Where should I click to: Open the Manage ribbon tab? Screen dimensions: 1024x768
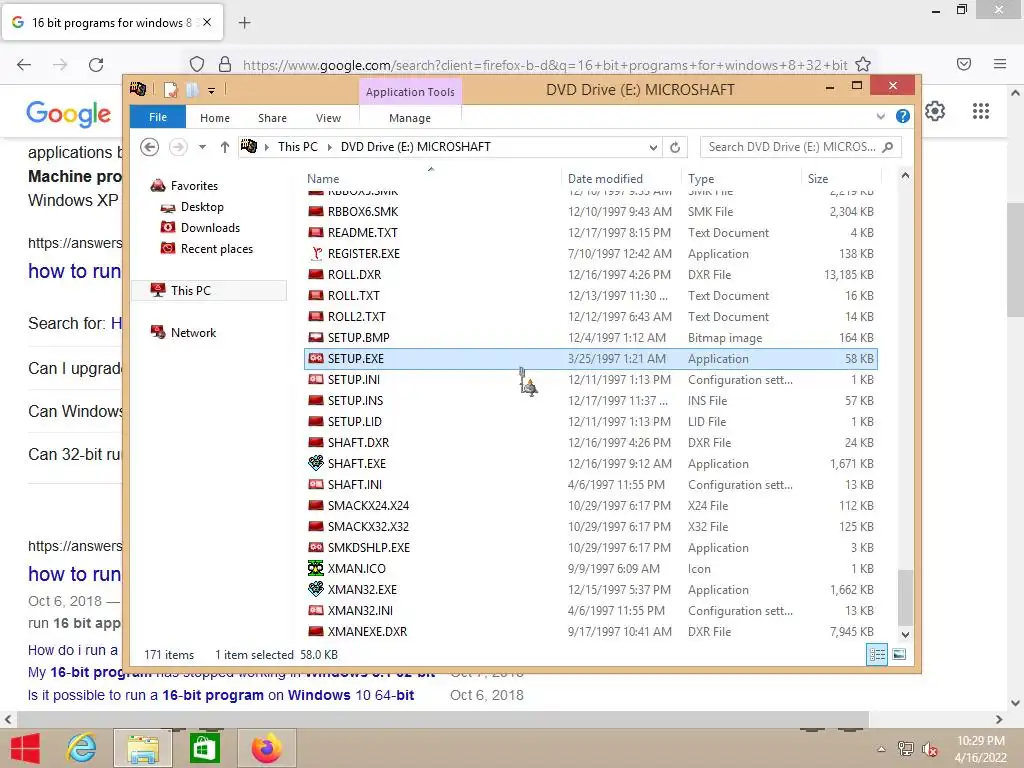(x=410, y=118)
